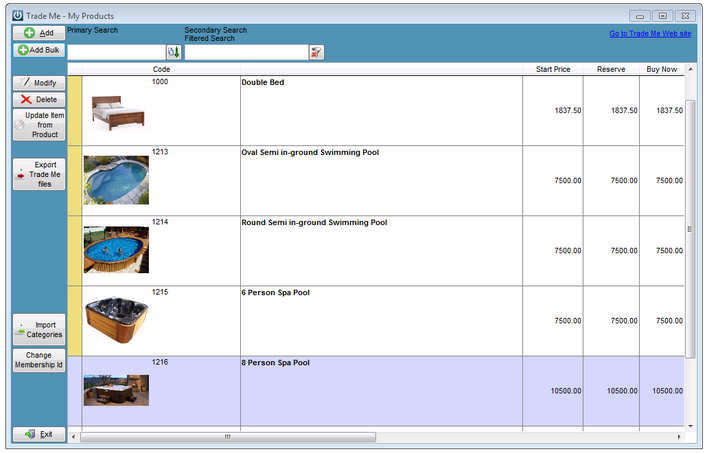Click the vertical scrollbar up arrow
707x454 pixels.
(690, 69)
